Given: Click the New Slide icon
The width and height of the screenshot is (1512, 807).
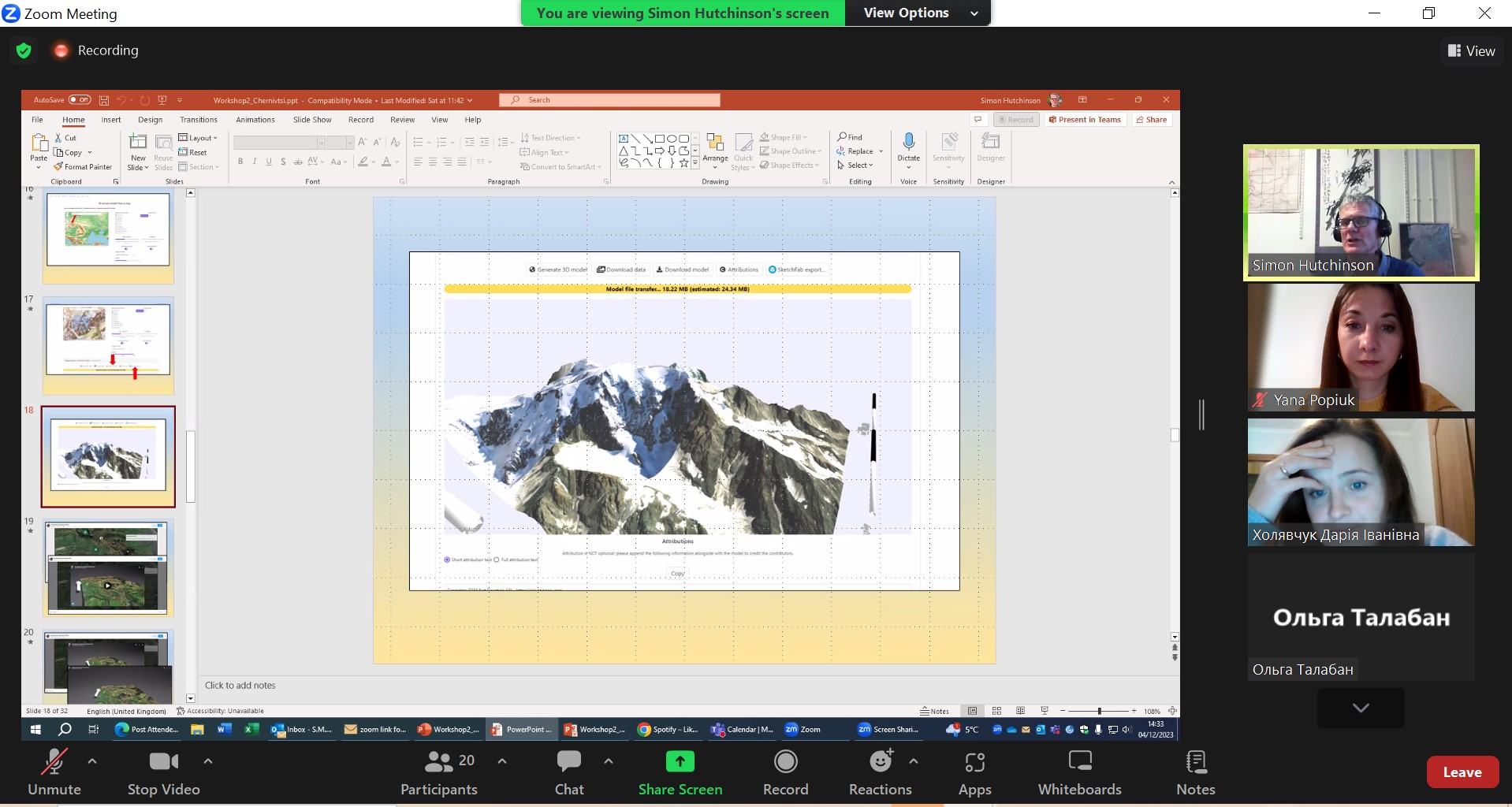Looking at the screenshot, I should click(x=138, y=142).
